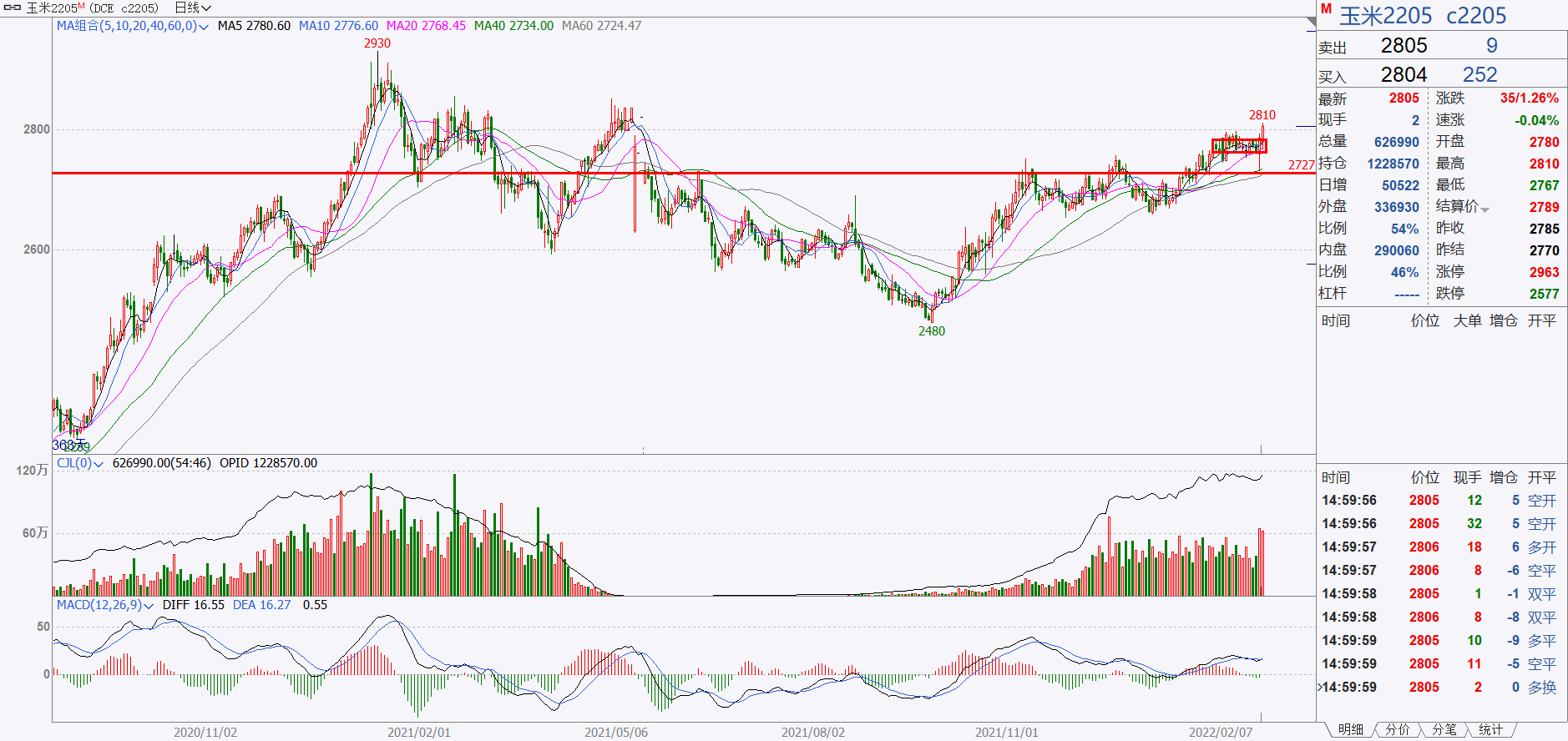Screen dimensions: 1568x741
Task: Switch to the 分笔 tab
Action: 1444,730
